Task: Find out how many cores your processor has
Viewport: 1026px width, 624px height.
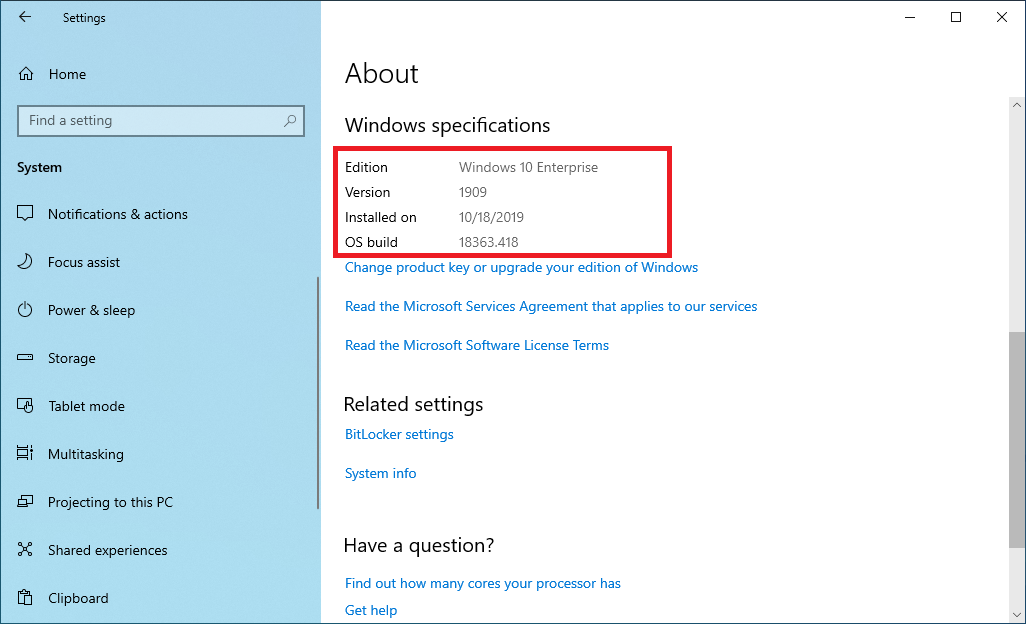Action: [x=483, y=583]
